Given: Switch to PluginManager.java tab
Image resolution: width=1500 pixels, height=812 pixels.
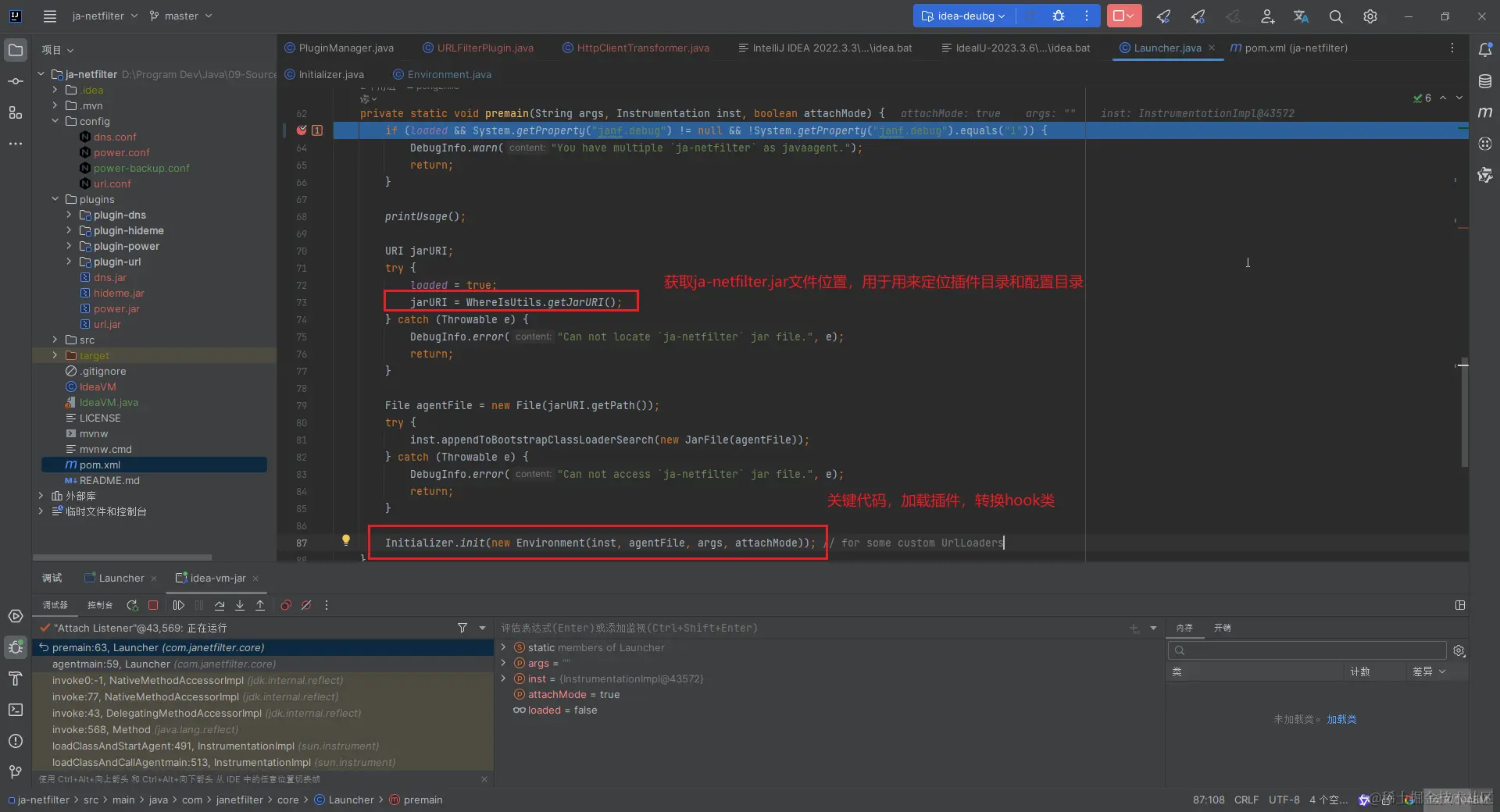Looking at the screenshot, I should [338, 48].
